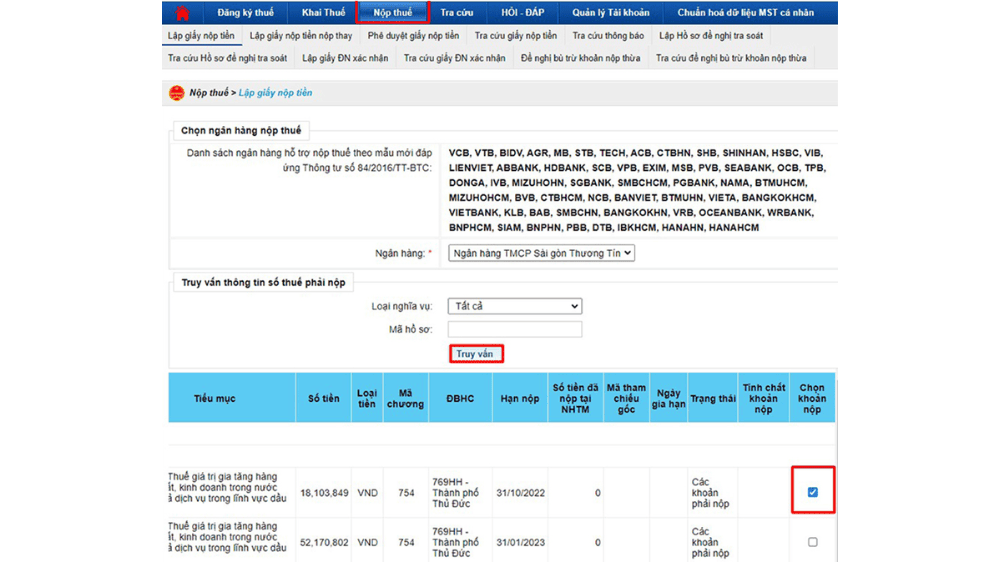This screenshot has width=1000, height=562.
Task: Tick the checkbox for the 52,170,802 row
Action: click(812, 542)
